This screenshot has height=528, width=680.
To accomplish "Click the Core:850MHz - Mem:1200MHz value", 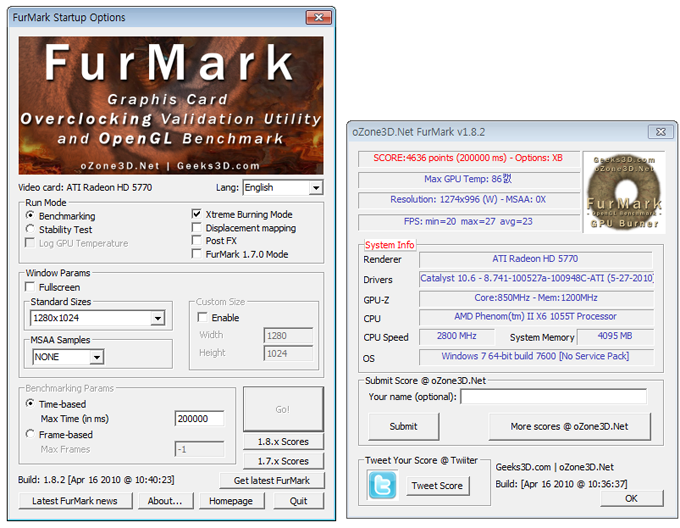I will (x=536, y=298).
